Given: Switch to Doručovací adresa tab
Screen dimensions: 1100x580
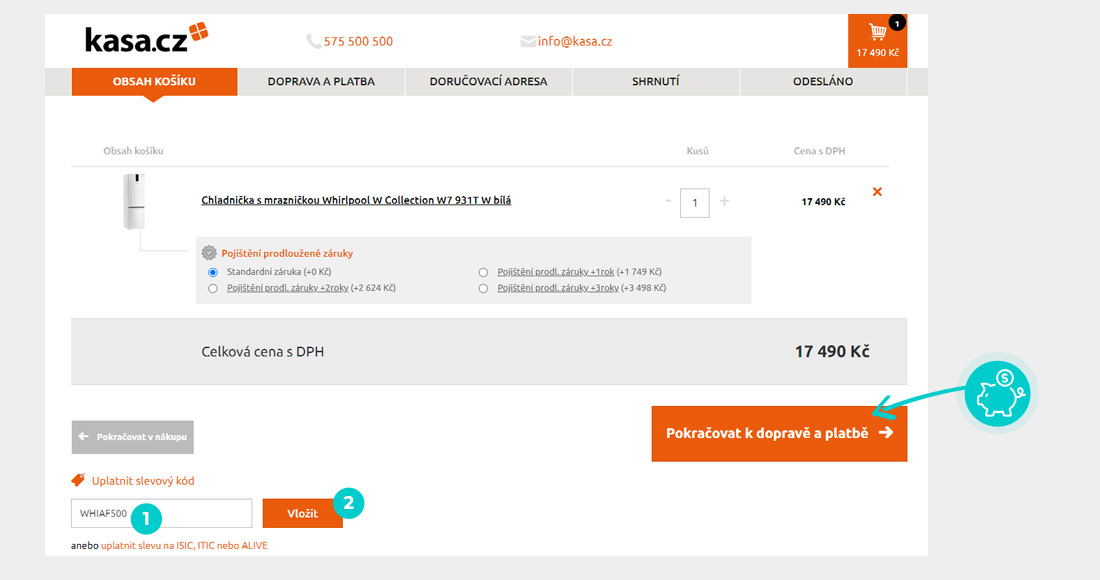Looking at the screenshot, I should tap(488, 81).
